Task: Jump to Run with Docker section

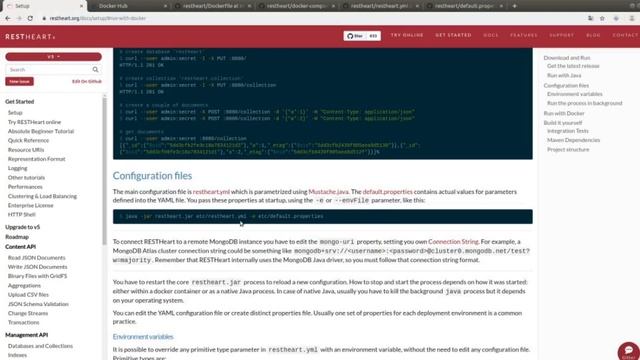Action: 564,113
